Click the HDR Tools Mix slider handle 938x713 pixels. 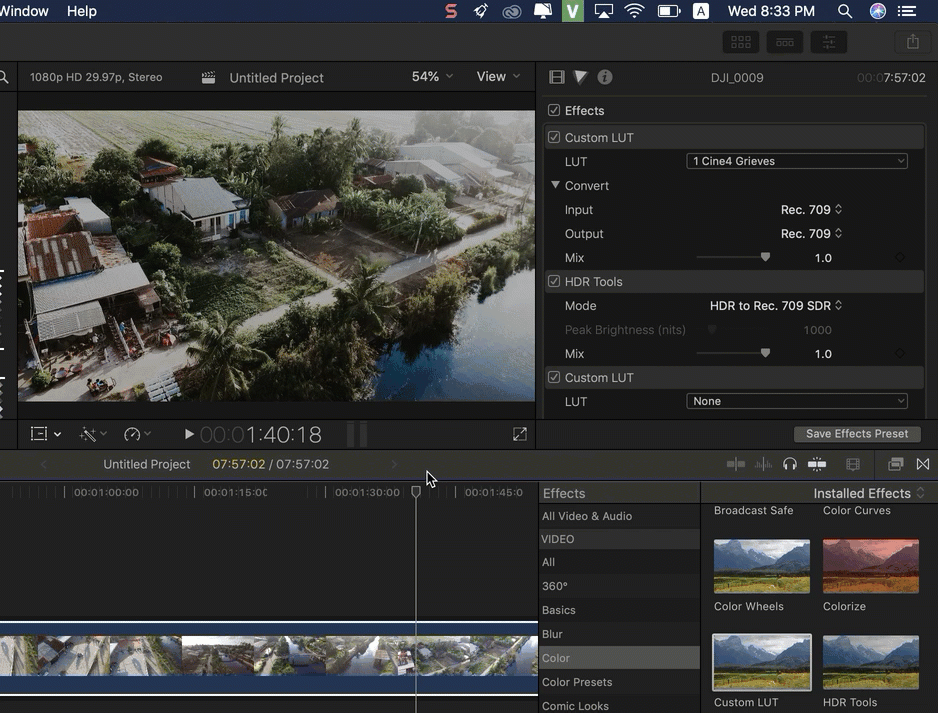765,353
